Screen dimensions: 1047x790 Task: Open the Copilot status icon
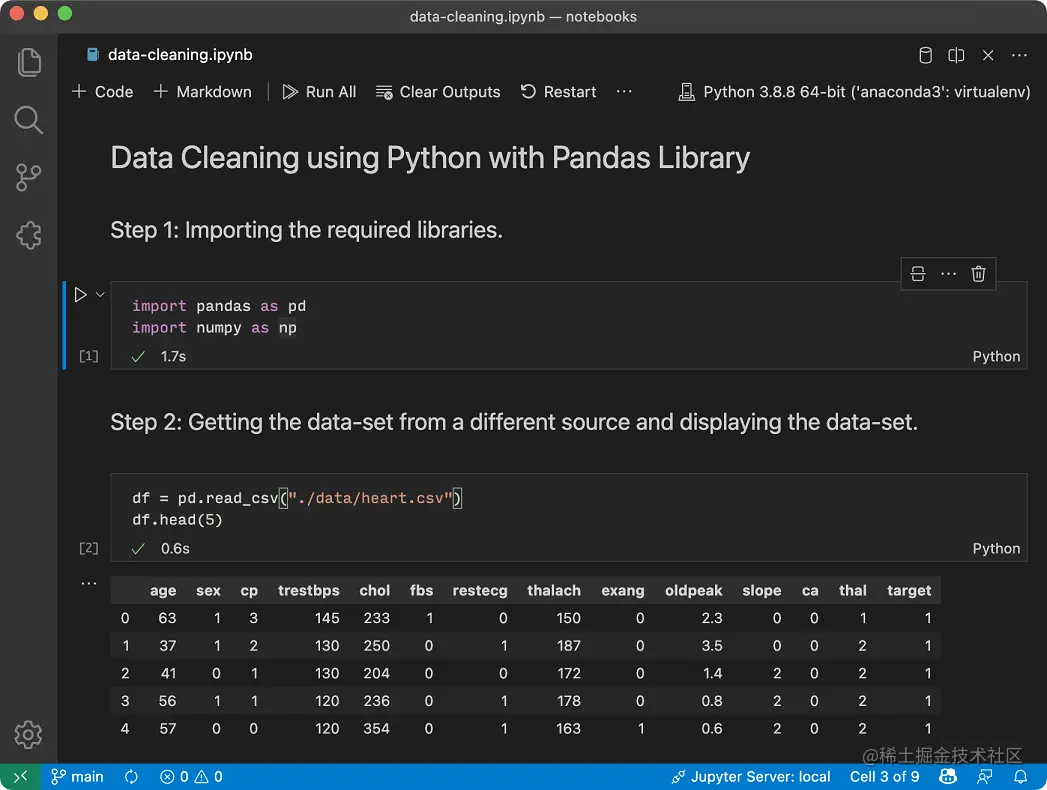click(948, 777)
